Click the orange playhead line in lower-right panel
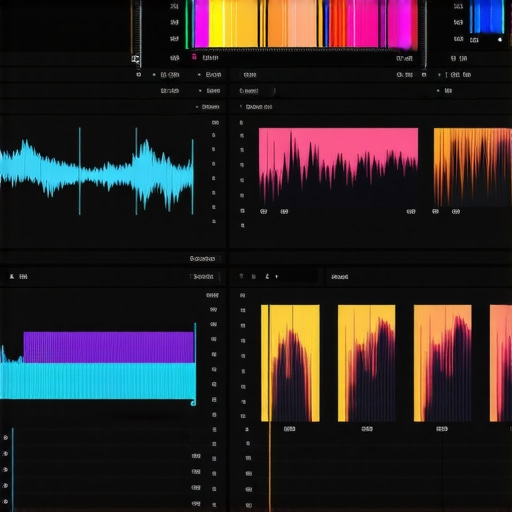 [270, 467]
